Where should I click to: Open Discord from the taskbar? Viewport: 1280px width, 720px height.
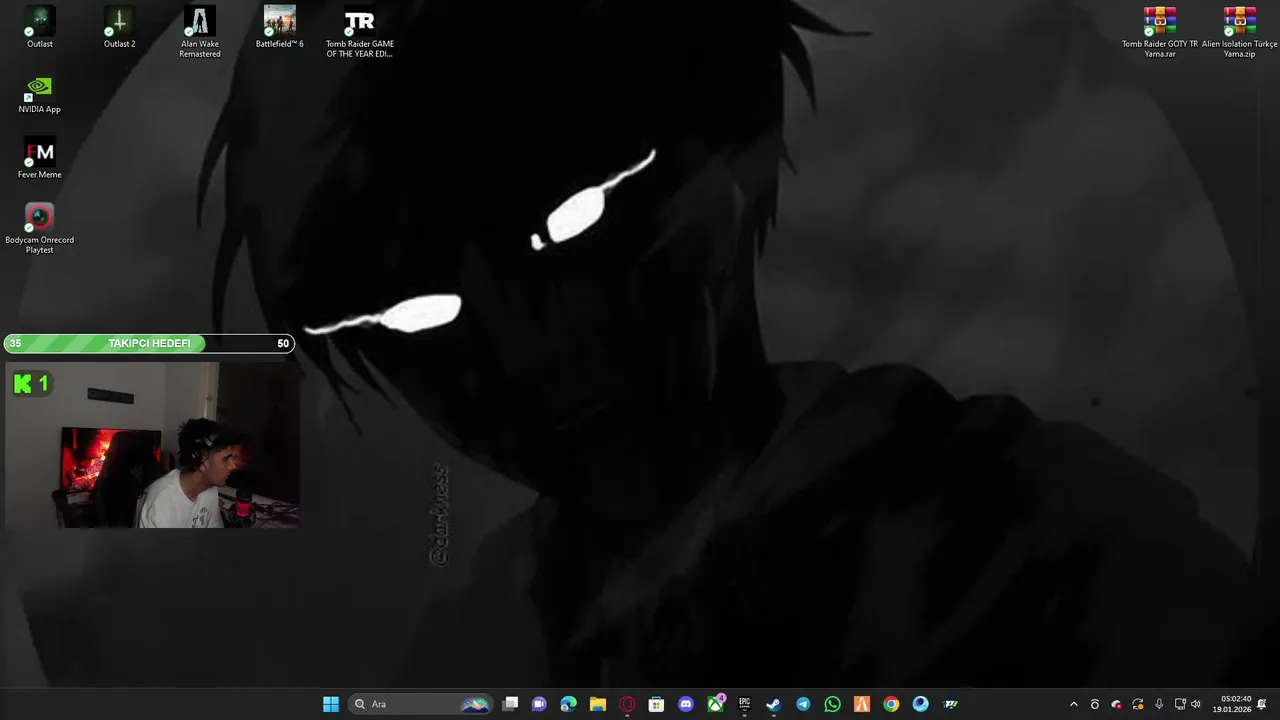coord(686,704)
